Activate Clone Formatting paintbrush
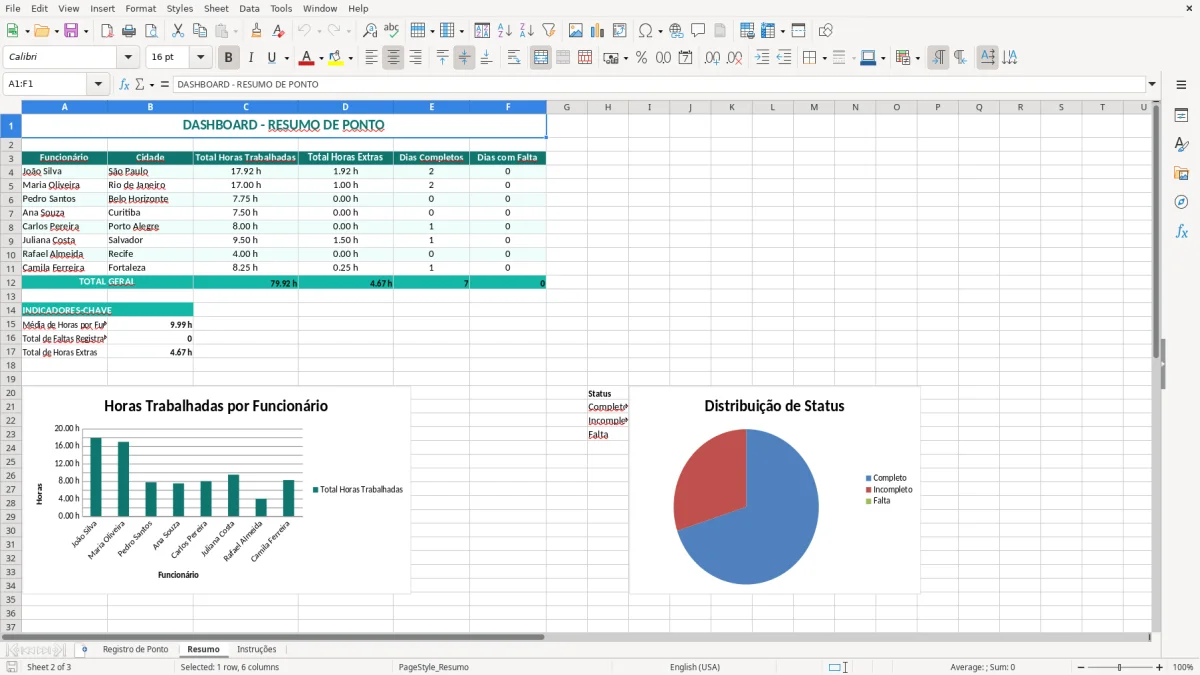Viewport: 1200px width, 675px height. (257, 31)
